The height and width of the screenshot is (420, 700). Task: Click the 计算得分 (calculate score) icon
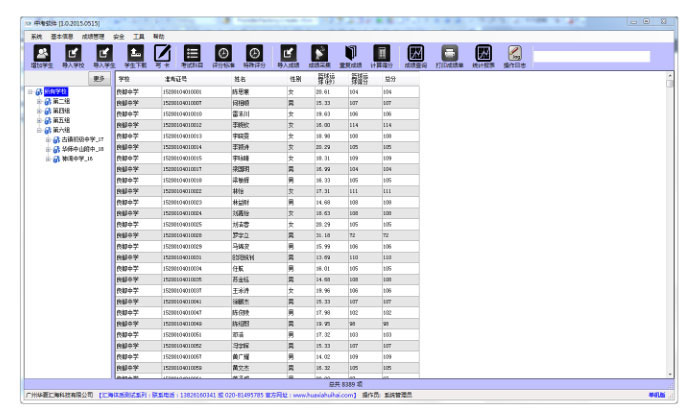tap(381, 55)
